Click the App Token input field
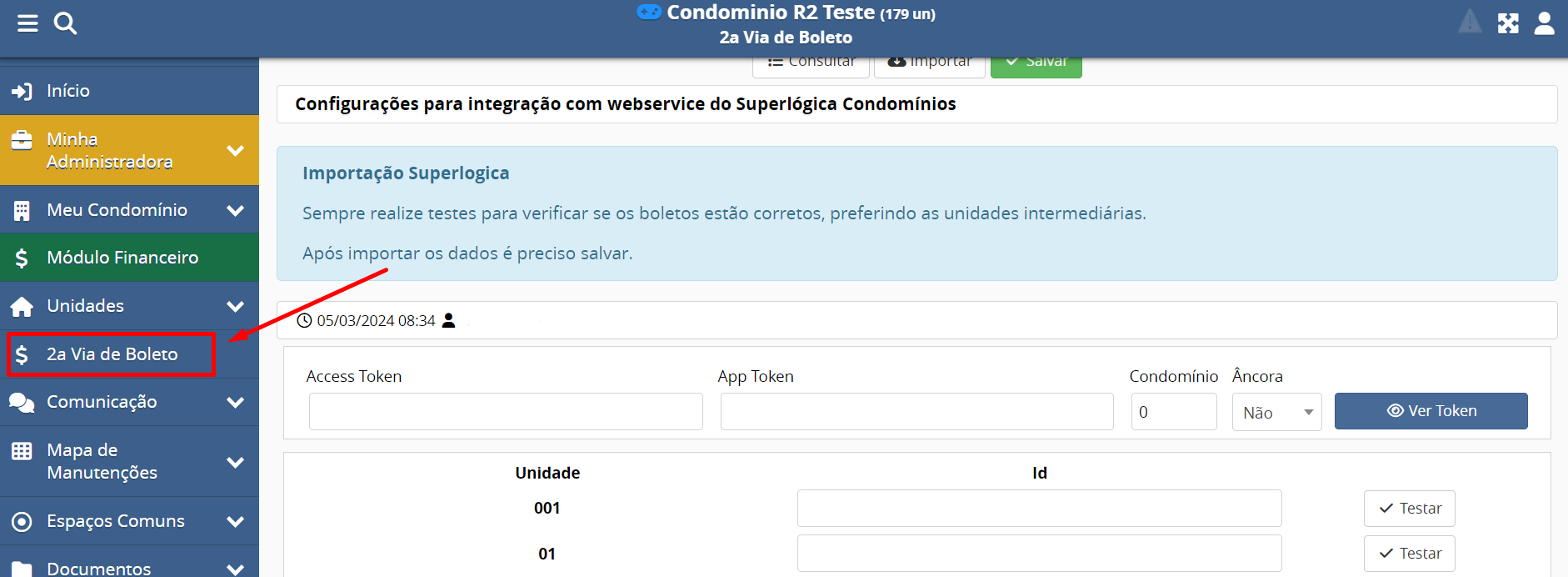The image size is (1568, 577). (916, 412)
